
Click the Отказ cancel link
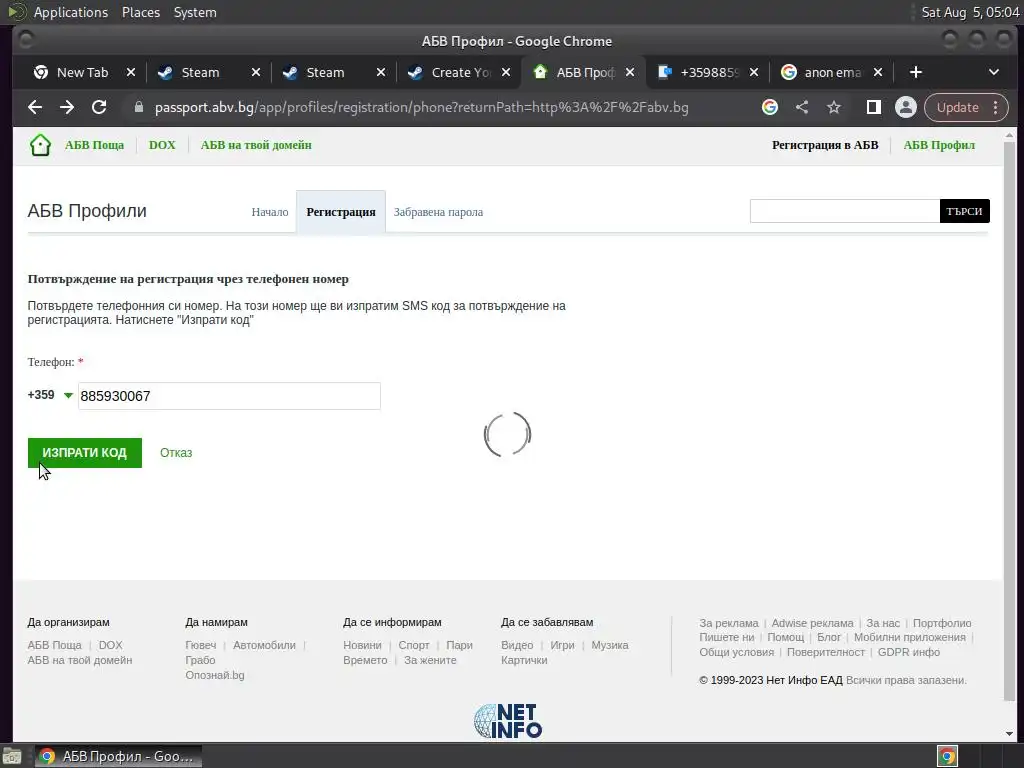[x=176, y=453]
